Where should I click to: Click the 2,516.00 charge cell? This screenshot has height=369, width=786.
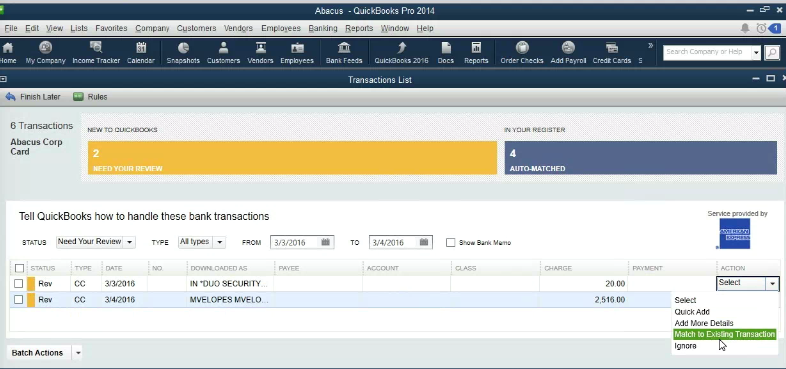[x=584, y=300]
